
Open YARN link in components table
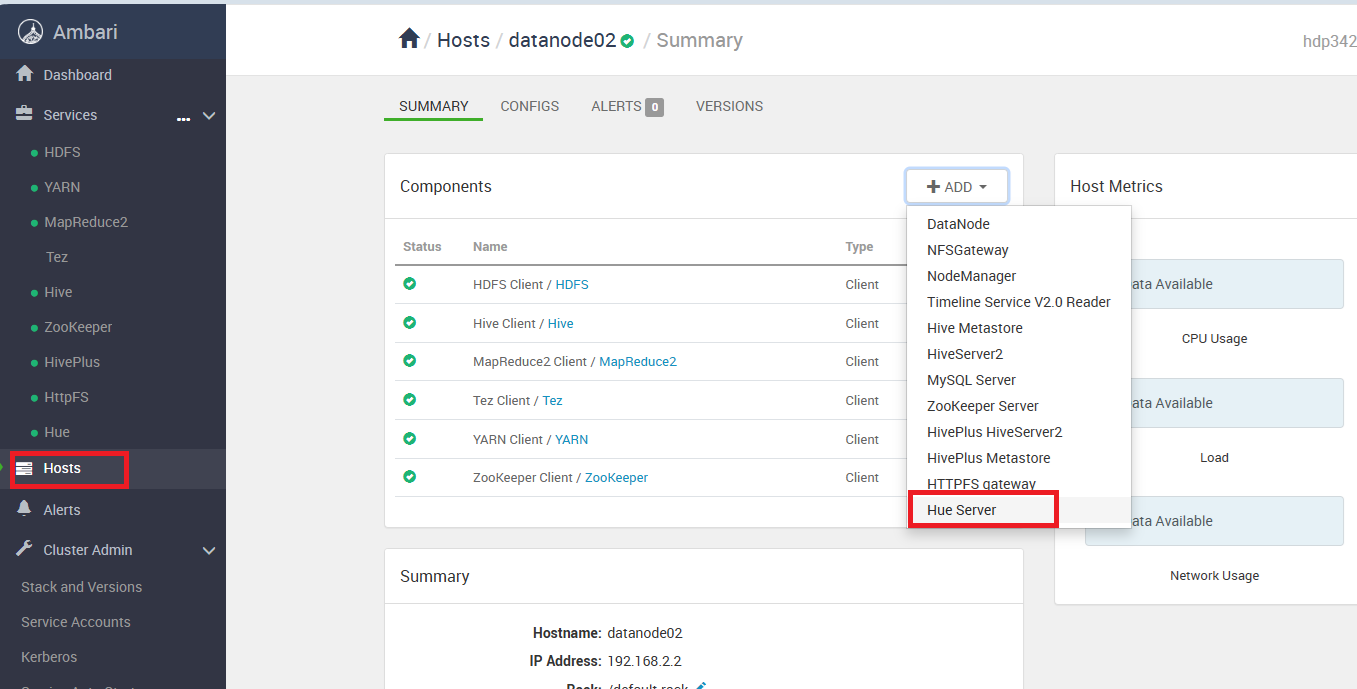pyautogui.click(x=571, y=440)
